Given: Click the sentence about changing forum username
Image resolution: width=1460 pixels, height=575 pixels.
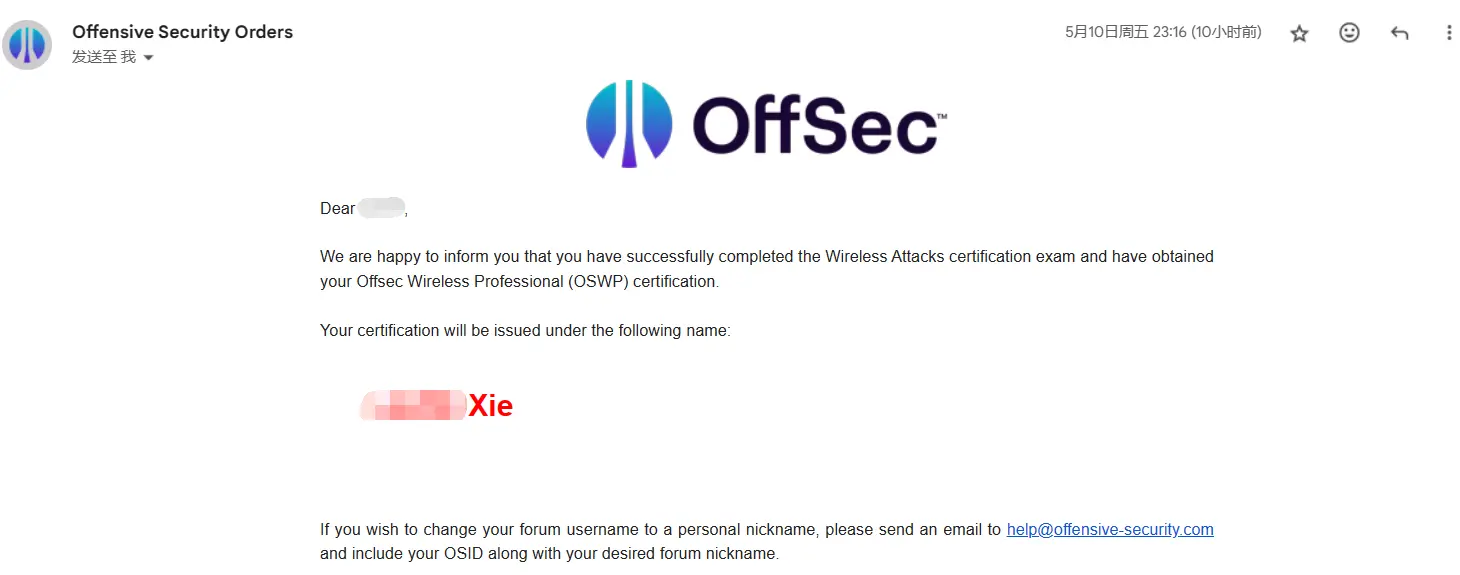Looking at the screenshot, I should pos(660,530).
